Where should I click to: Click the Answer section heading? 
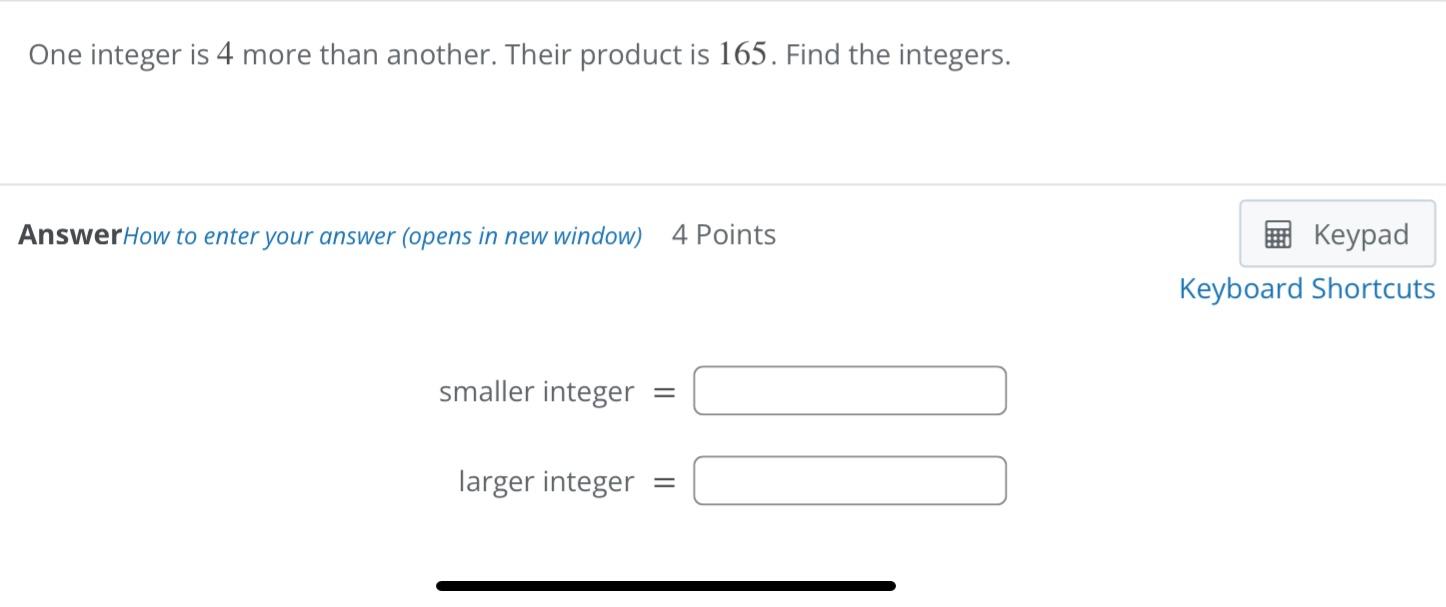67,234
